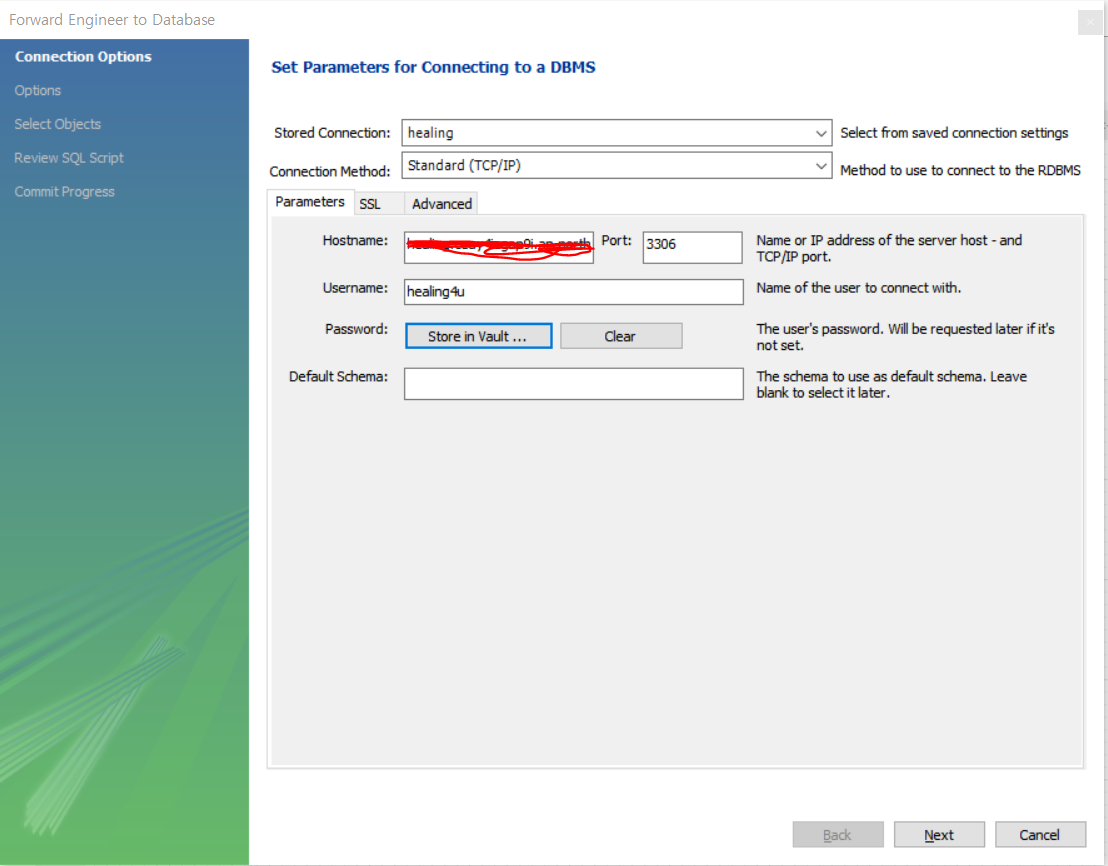Image resolution: width=1108 pixels, height=866 pixels.
Task: Focus the Port field showing 3306
Action: point(692,247)
